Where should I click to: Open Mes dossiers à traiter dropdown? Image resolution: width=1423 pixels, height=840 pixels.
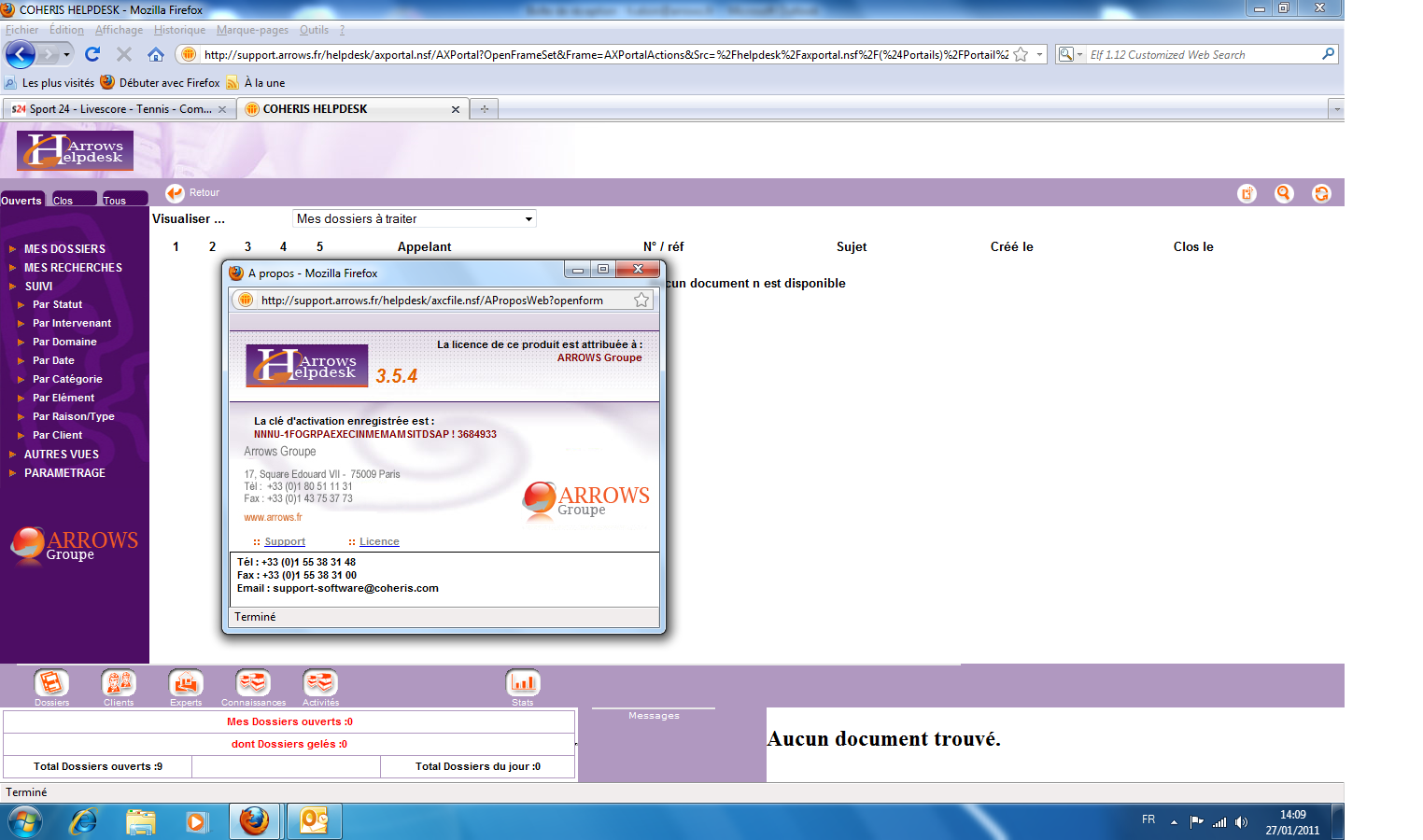[415, 218]
